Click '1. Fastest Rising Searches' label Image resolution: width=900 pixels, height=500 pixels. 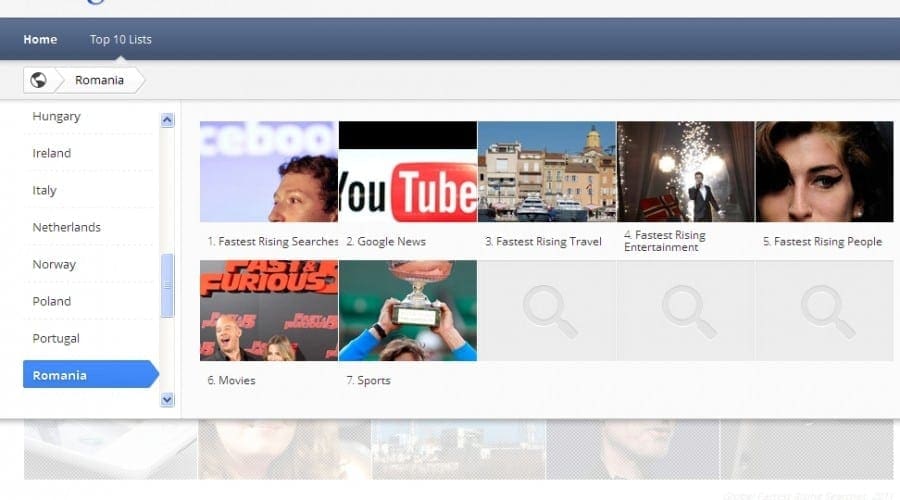click(x=273, y=242)
